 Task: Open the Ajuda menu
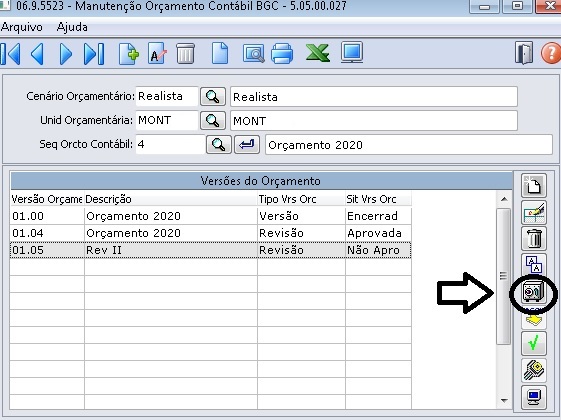(x=72, y=27)
